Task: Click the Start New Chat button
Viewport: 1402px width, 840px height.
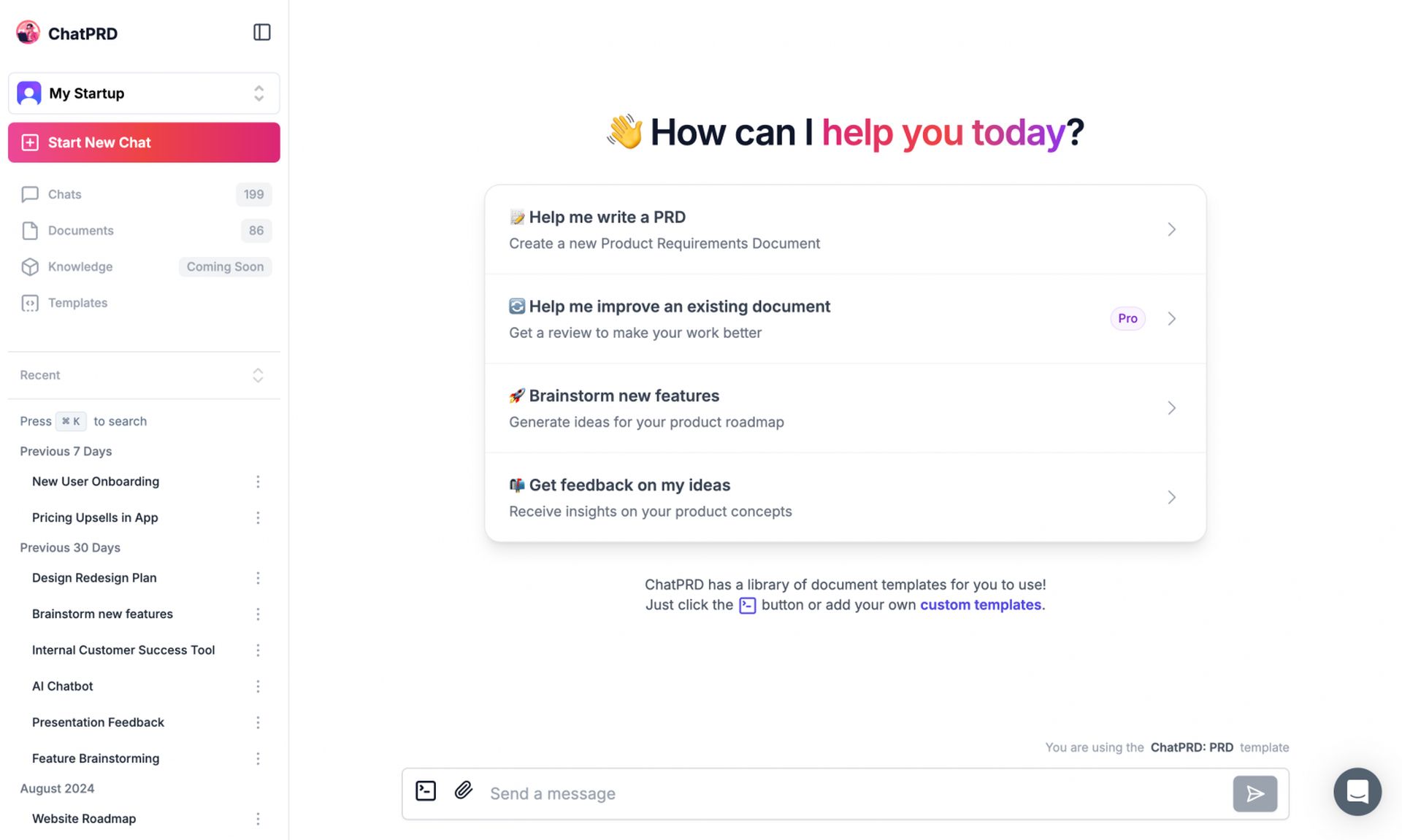Action: point(144,142)
